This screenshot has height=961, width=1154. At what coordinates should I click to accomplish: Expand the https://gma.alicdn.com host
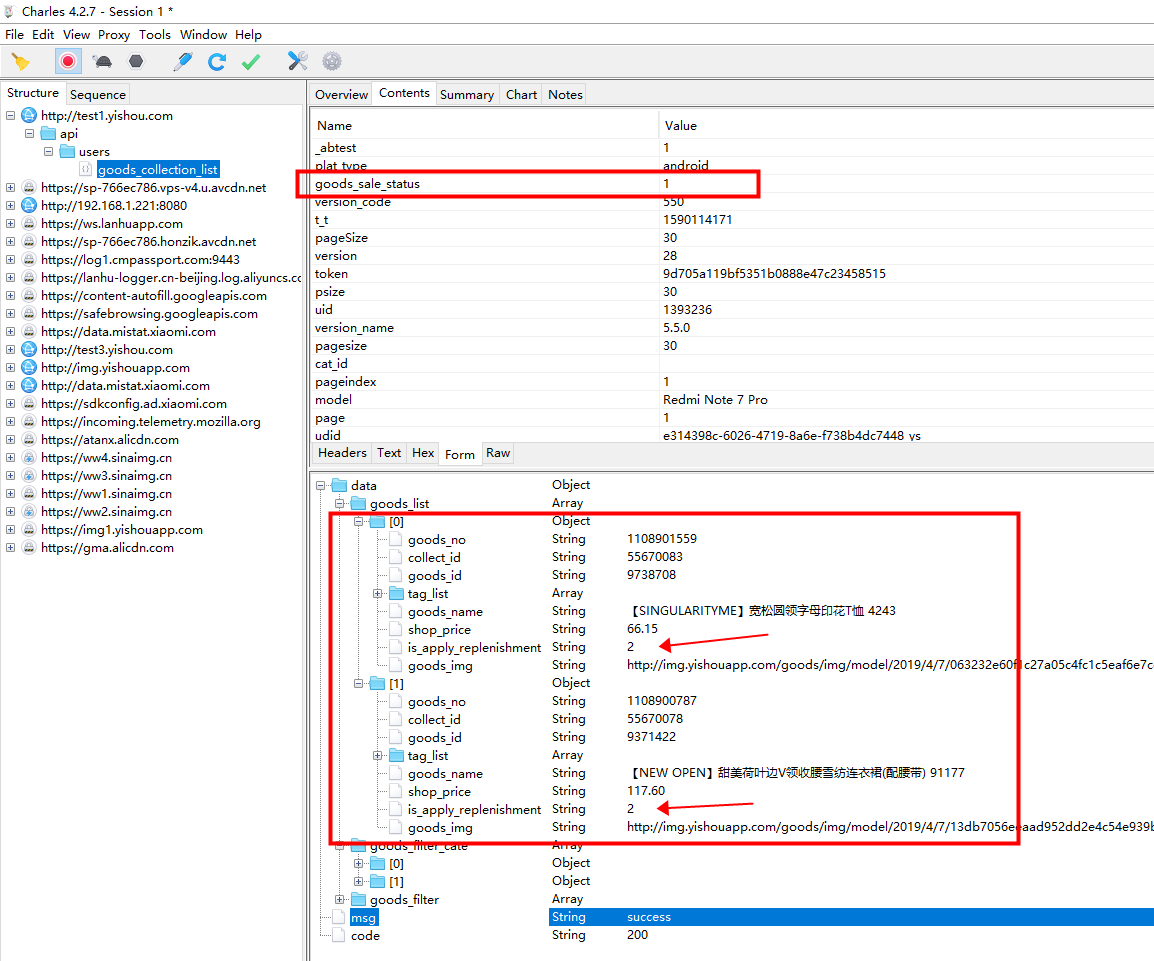tap(10, 547)
